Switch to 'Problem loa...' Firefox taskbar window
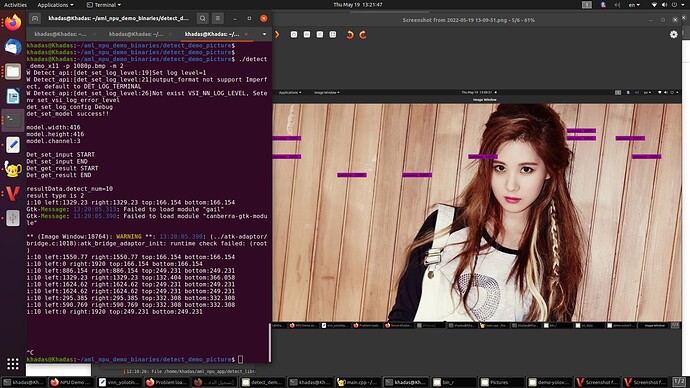The height and width of the screenshot is (388, 690). [167, 382]
